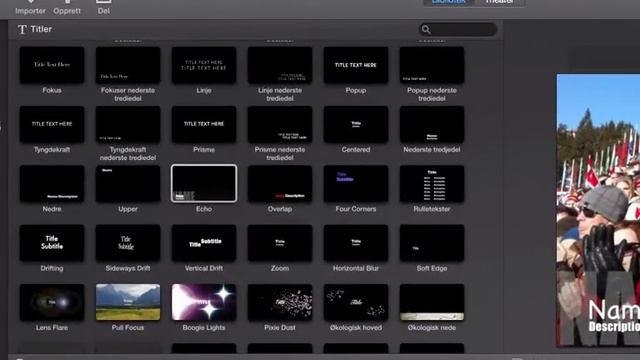This screenshot has height=360, width=640.
Task: Choose the Linje title style
Action: click(x=204, y=65)
